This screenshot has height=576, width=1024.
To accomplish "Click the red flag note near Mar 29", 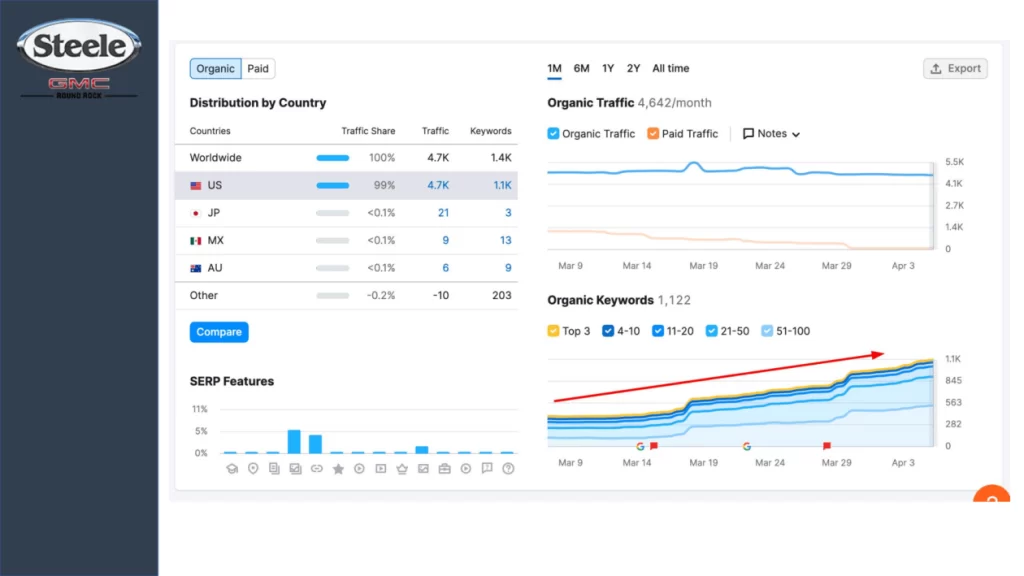I will pos(827,446).
